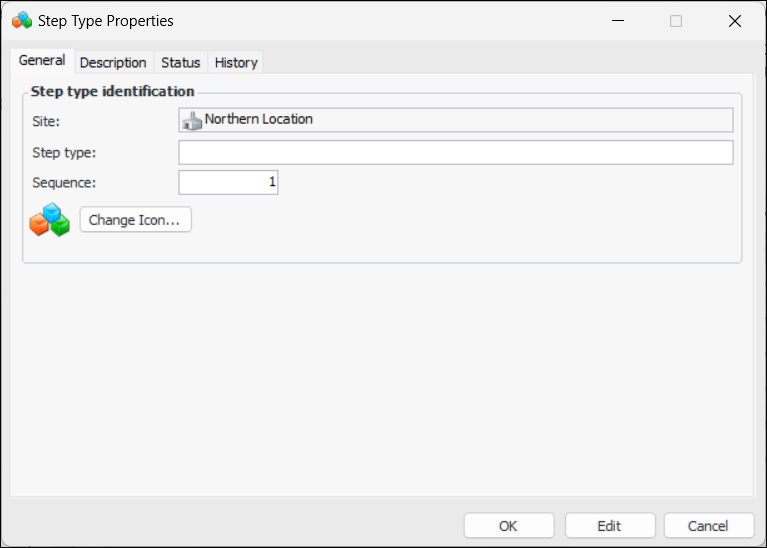Focus the Step type text field
The height and width of the screenshot is (548, 767).
pos(455,152)
